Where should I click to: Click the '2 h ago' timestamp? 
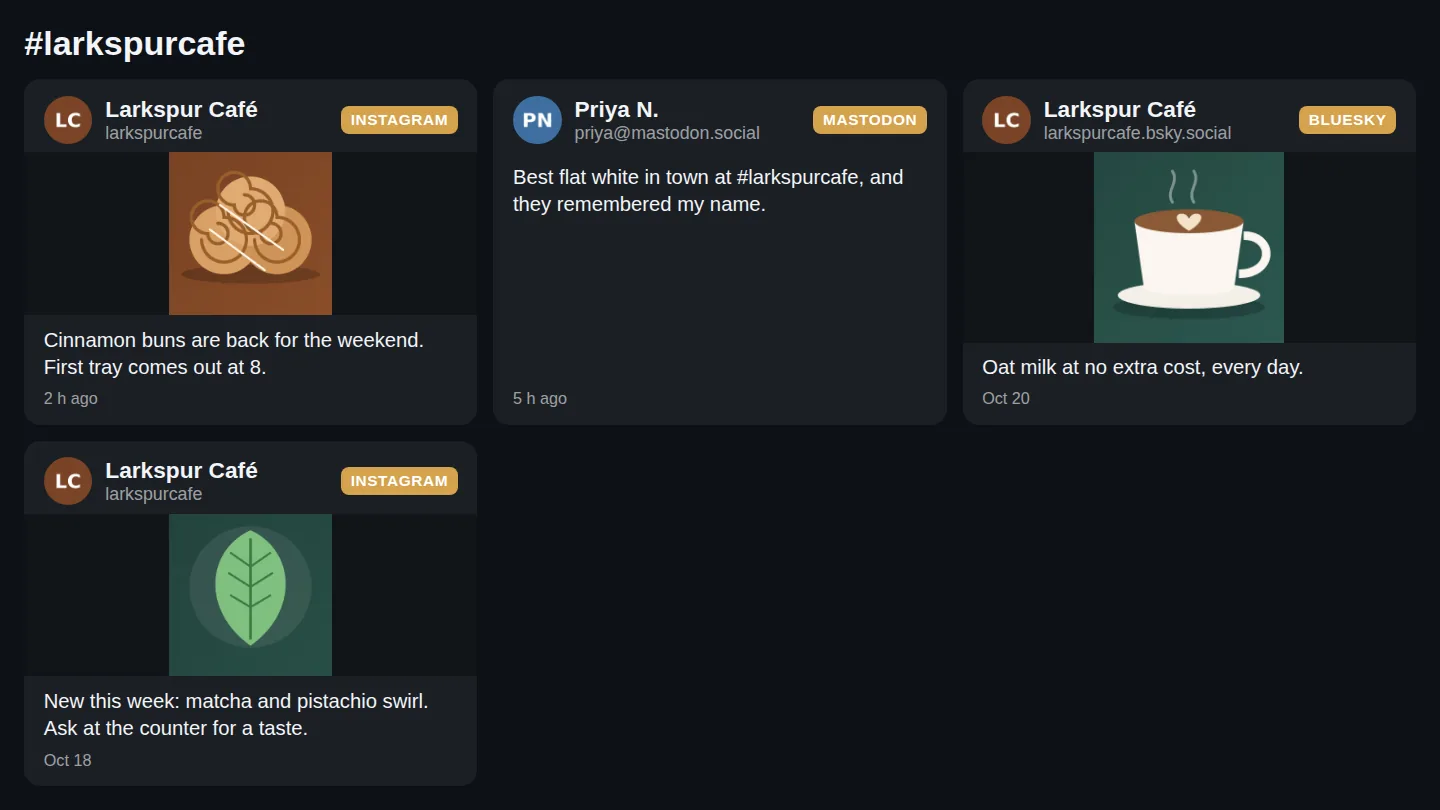click(x=71, y=398)
